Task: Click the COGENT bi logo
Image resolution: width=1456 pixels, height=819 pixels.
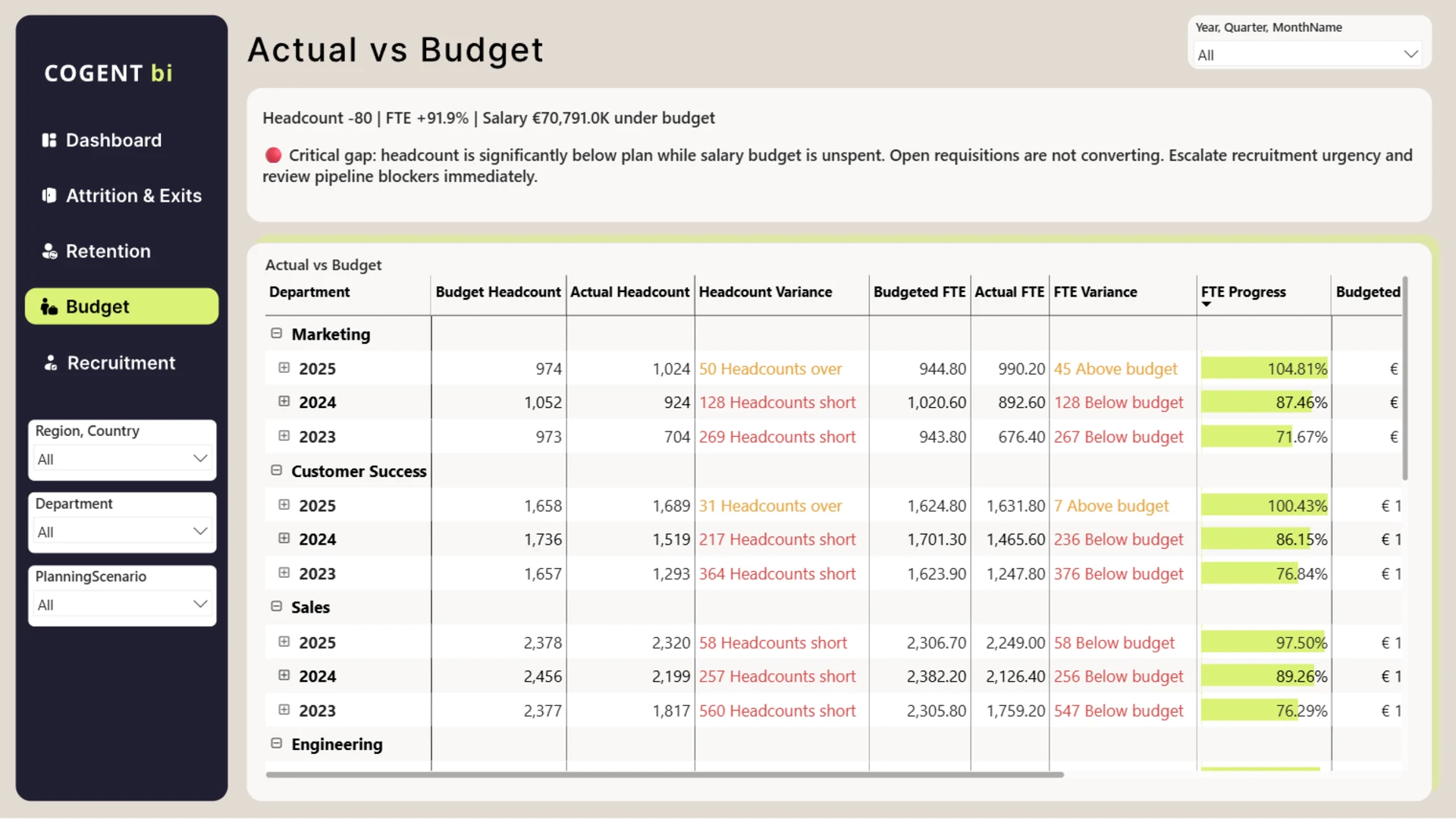Action: pos(108,74)
